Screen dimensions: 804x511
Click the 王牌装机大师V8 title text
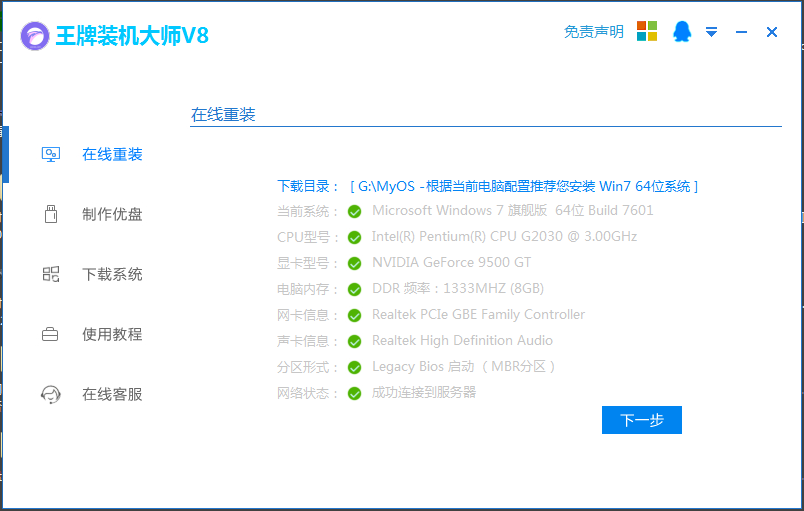[x=132, y=36]
